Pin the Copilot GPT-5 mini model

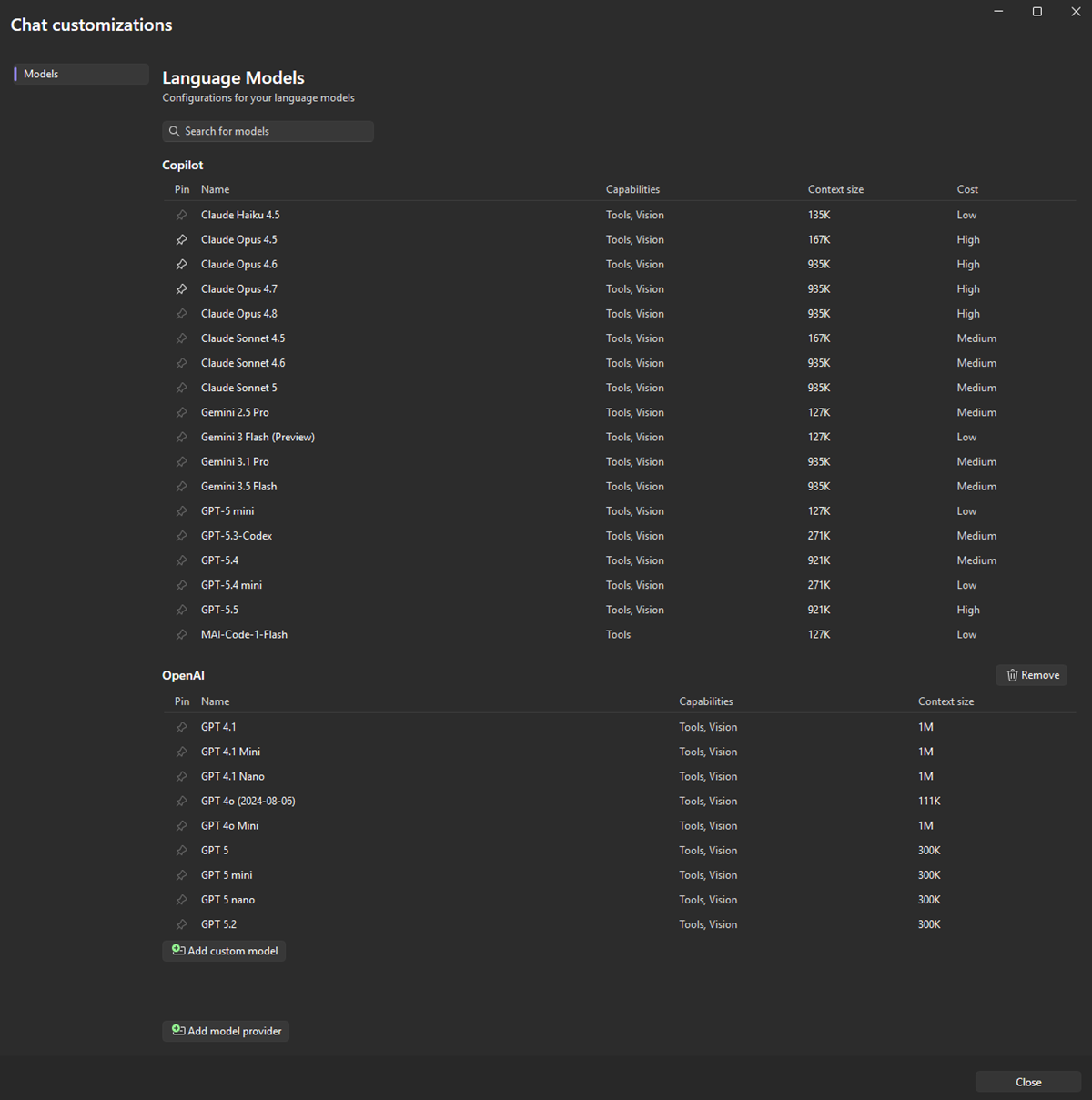click(x=181, y=511)
